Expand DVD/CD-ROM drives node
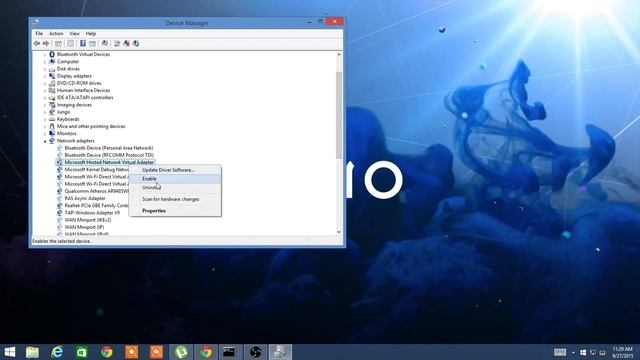Image resolution: width=640 pixels, height=360 pixels. coord(45,83)
